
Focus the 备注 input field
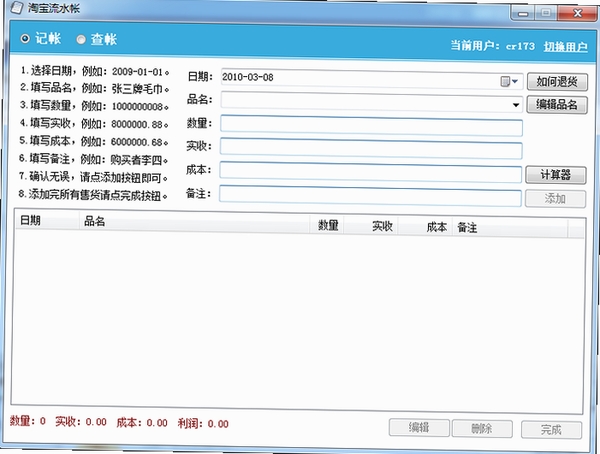(370, 196)
